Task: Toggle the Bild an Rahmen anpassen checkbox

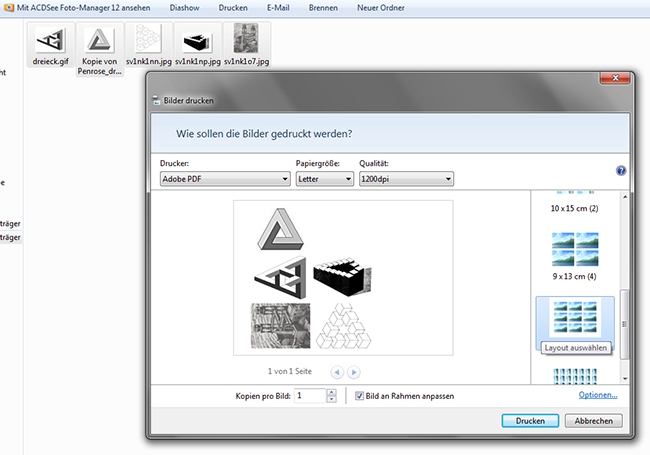Action: pos(359,396)
